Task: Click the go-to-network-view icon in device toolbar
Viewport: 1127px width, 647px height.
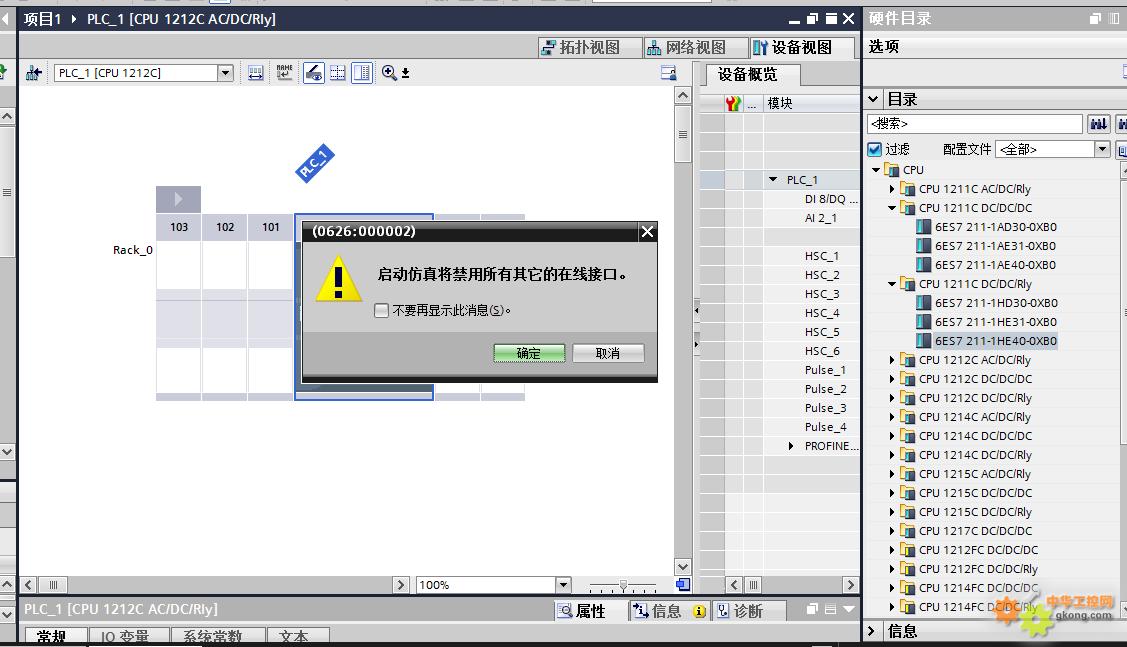Action: pyautogui.click(x=33, y=73)
